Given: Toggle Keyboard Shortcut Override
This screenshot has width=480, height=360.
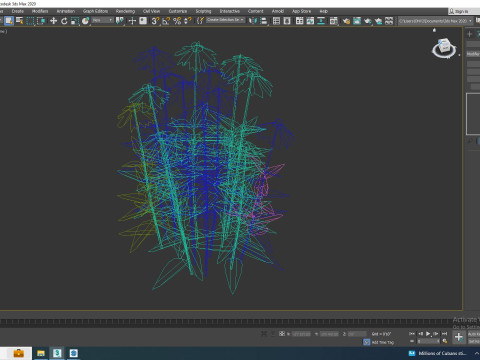Looking at the screenshot, I should (143, 21).
